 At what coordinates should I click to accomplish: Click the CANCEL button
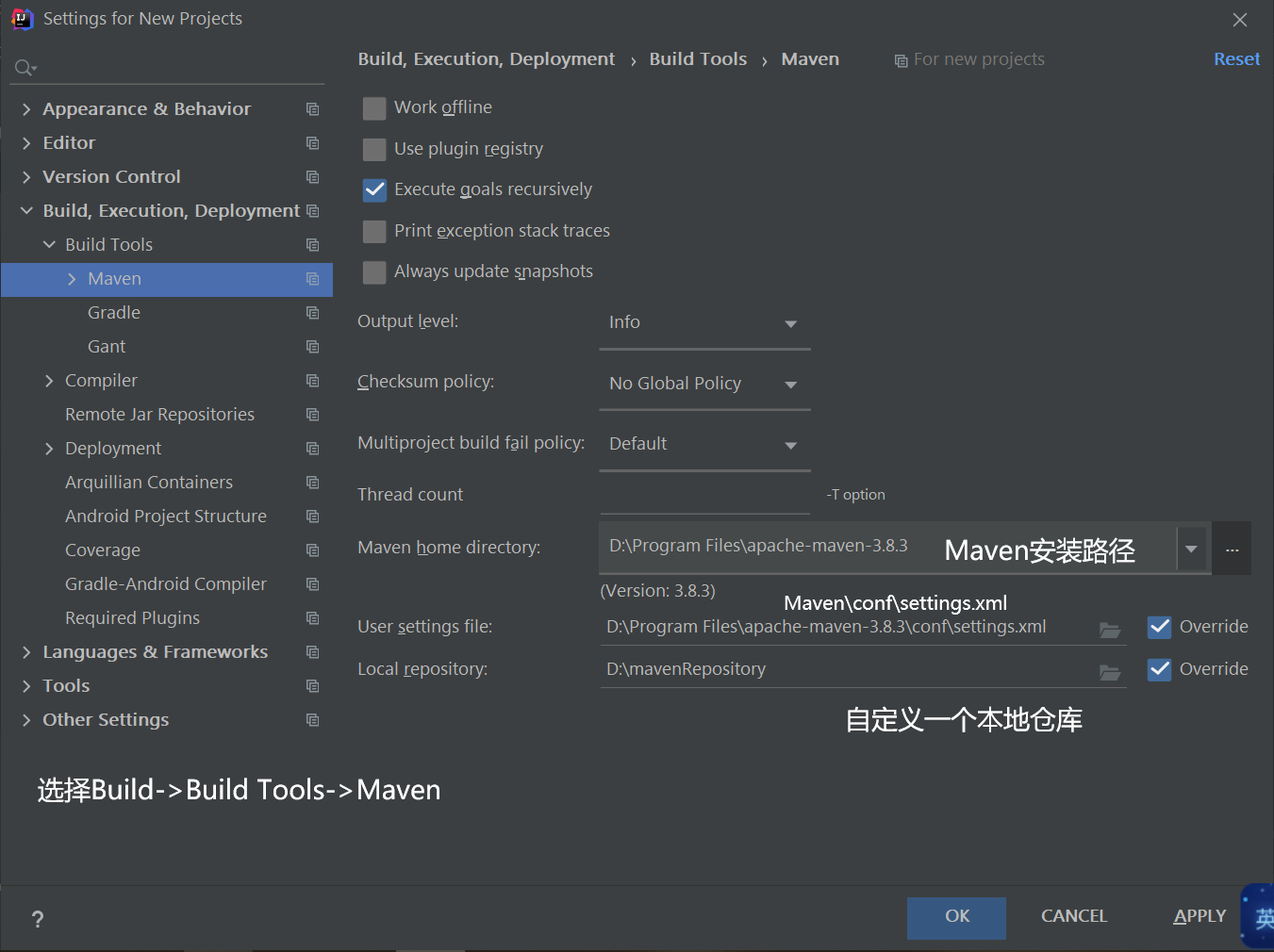(1073, 916)
